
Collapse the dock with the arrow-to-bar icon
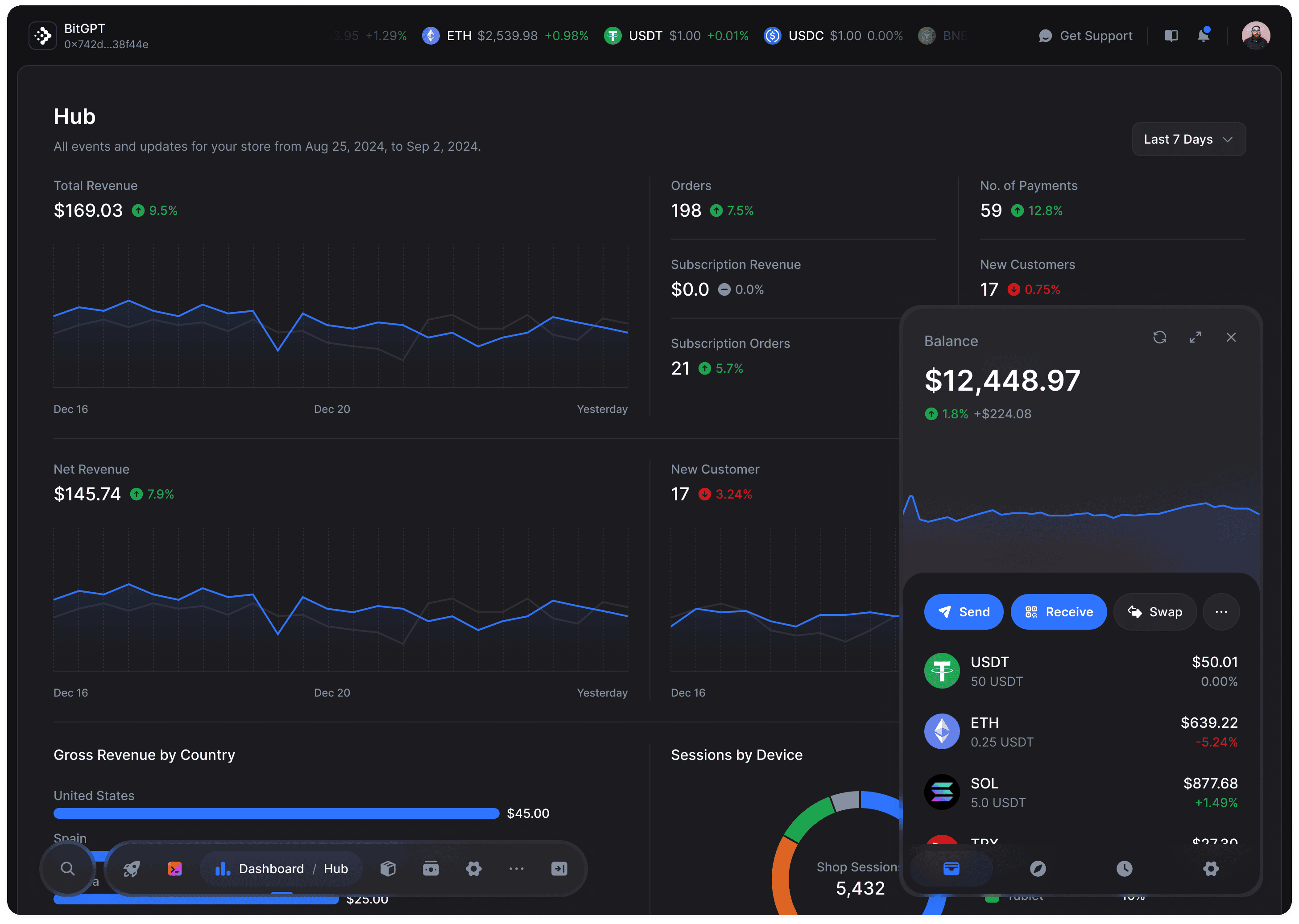pos(559,869)
